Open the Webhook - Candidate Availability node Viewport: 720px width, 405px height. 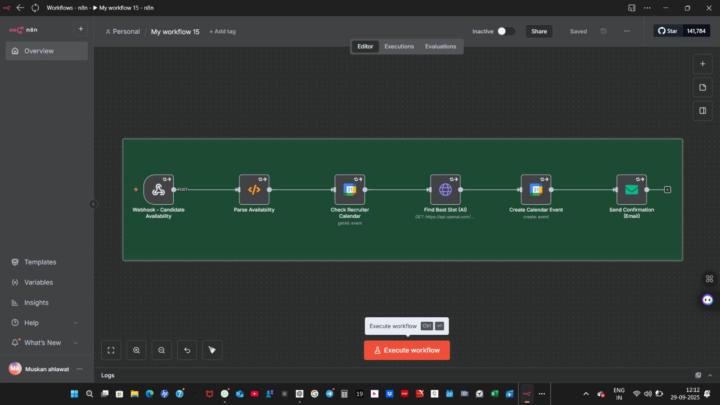tap(158, 190)
